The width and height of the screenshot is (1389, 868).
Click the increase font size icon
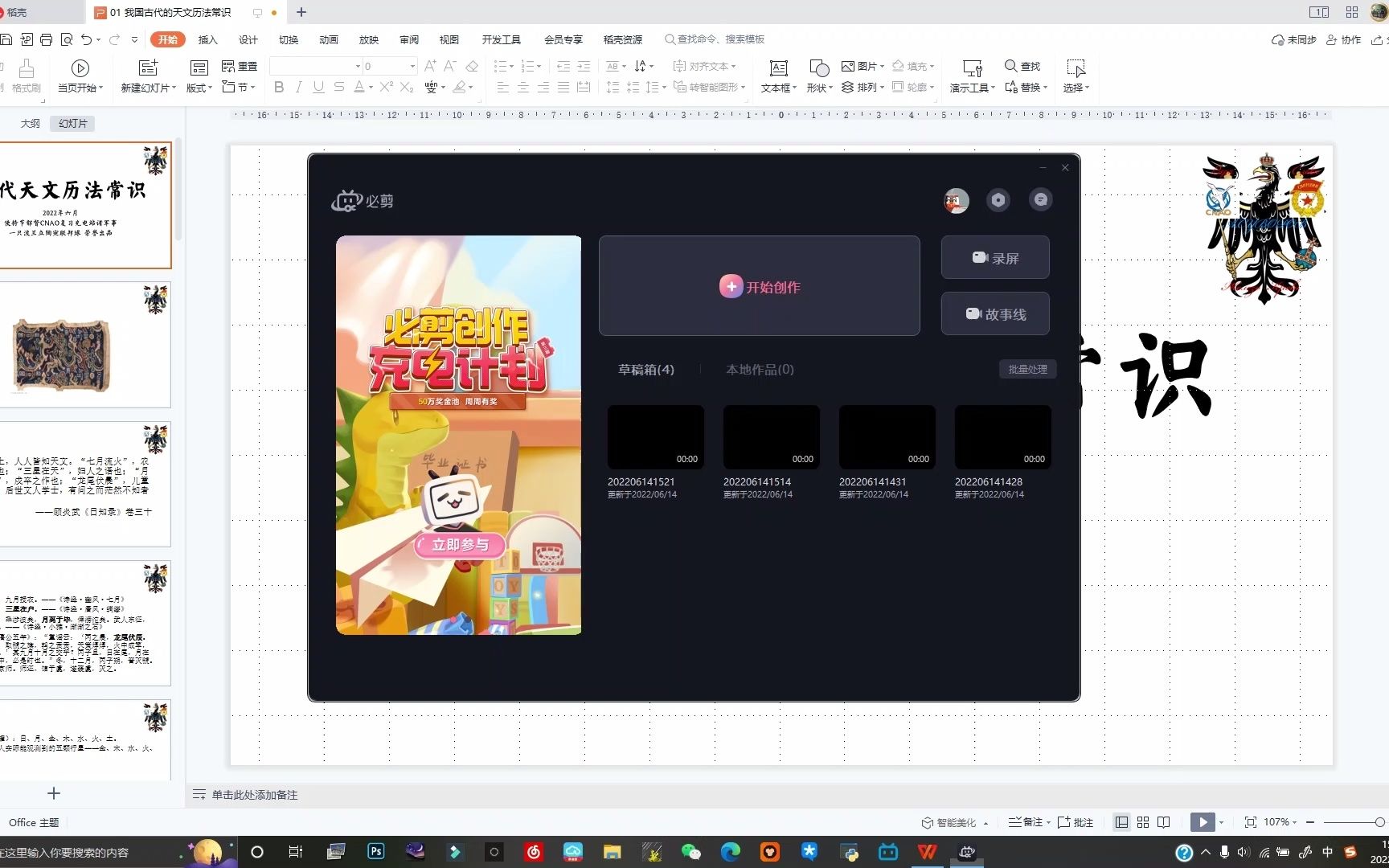430,66
